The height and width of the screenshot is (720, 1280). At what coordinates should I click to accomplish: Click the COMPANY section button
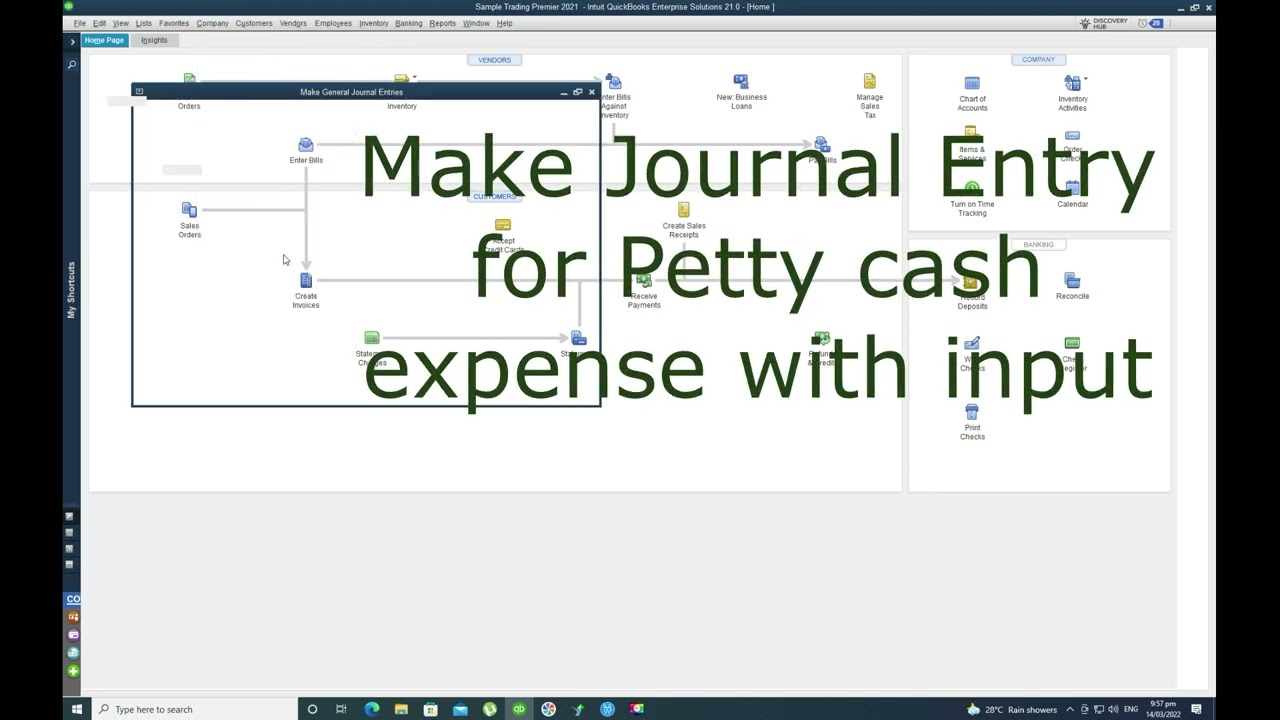pos(1038,60)
